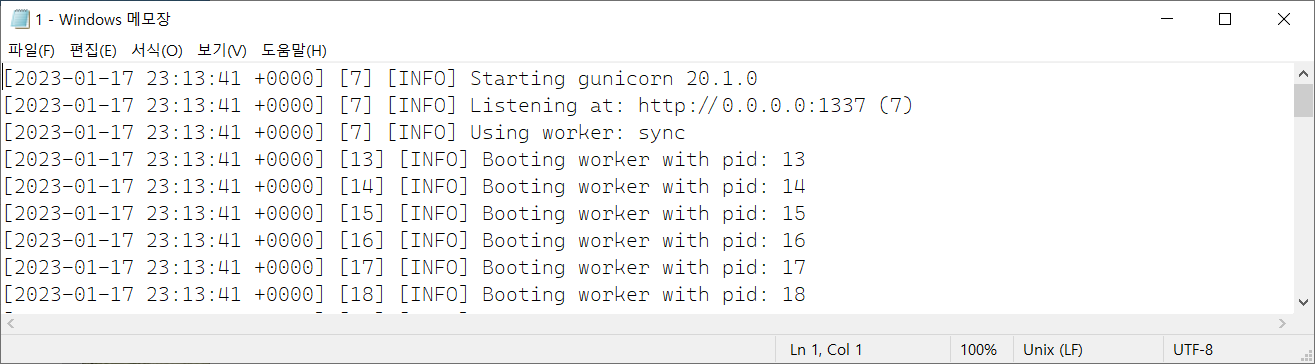
Task: Click the horizontal scrollbar right arrow
Action: (1284, 323)
